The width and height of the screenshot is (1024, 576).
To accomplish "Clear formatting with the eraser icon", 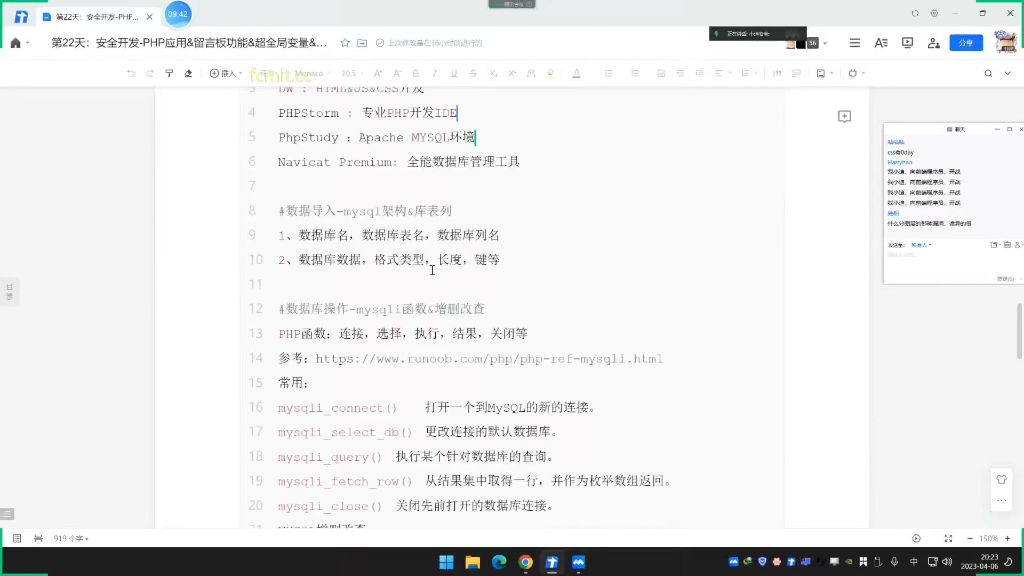I will [x=188, y=73].
